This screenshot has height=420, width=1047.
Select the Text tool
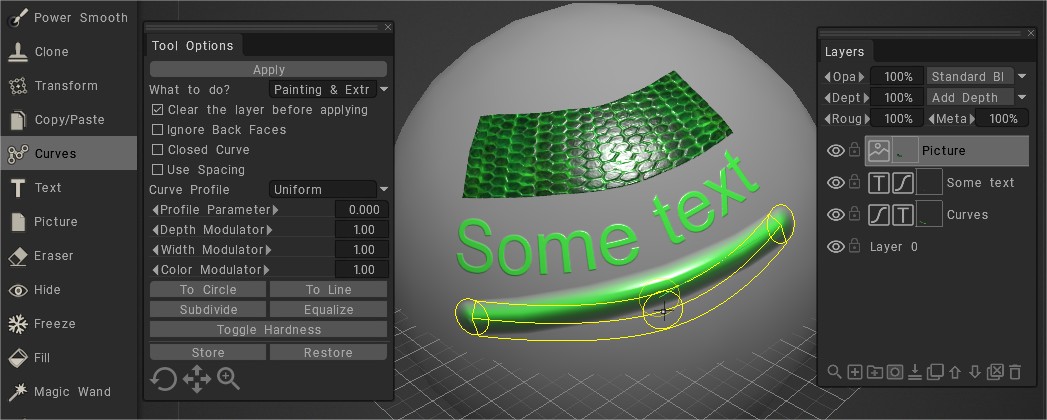tap(68, 188)
